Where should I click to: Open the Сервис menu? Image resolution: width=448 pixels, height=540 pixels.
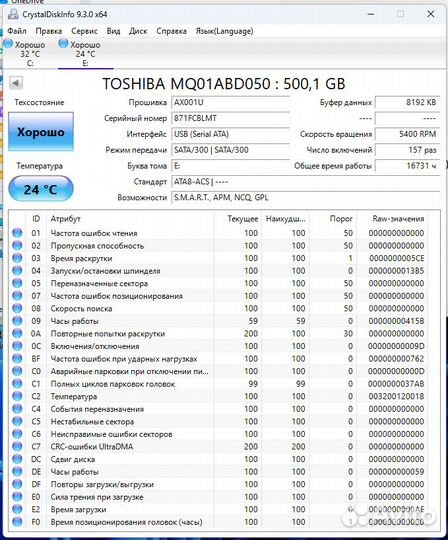(x=84, y=31)
